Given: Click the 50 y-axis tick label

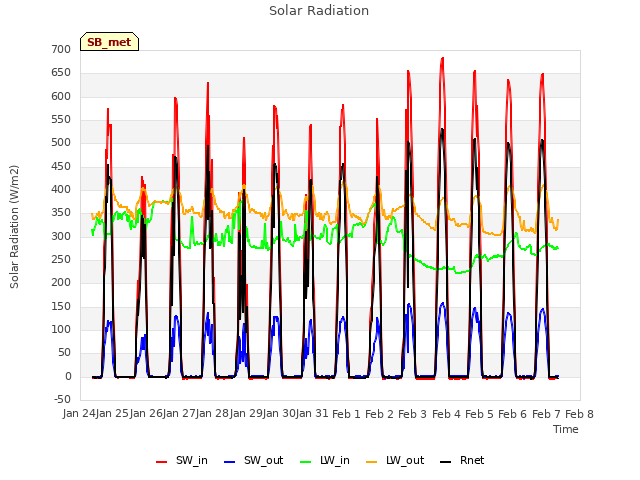Looking at the screenshot, I should pos(64,353).
